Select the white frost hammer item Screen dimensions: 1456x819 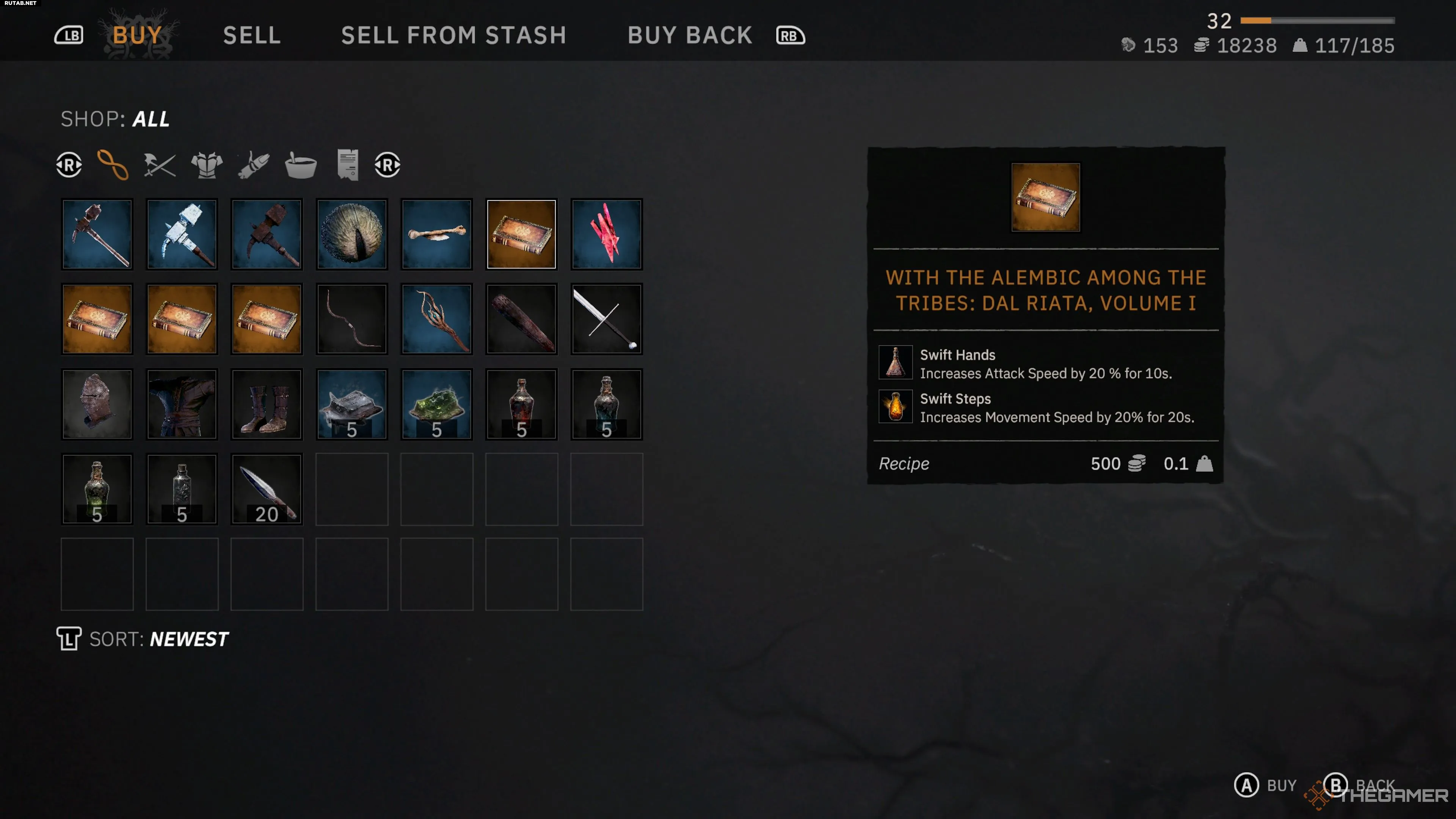tap(182, 234)
